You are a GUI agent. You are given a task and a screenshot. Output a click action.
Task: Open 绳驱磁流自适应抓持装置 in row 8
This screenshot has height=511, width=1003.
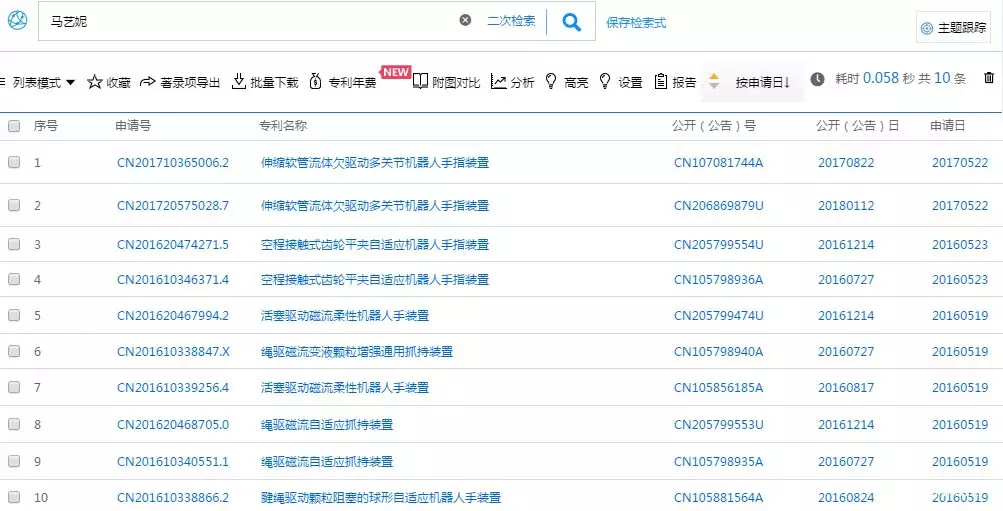[x=327, y=425]
